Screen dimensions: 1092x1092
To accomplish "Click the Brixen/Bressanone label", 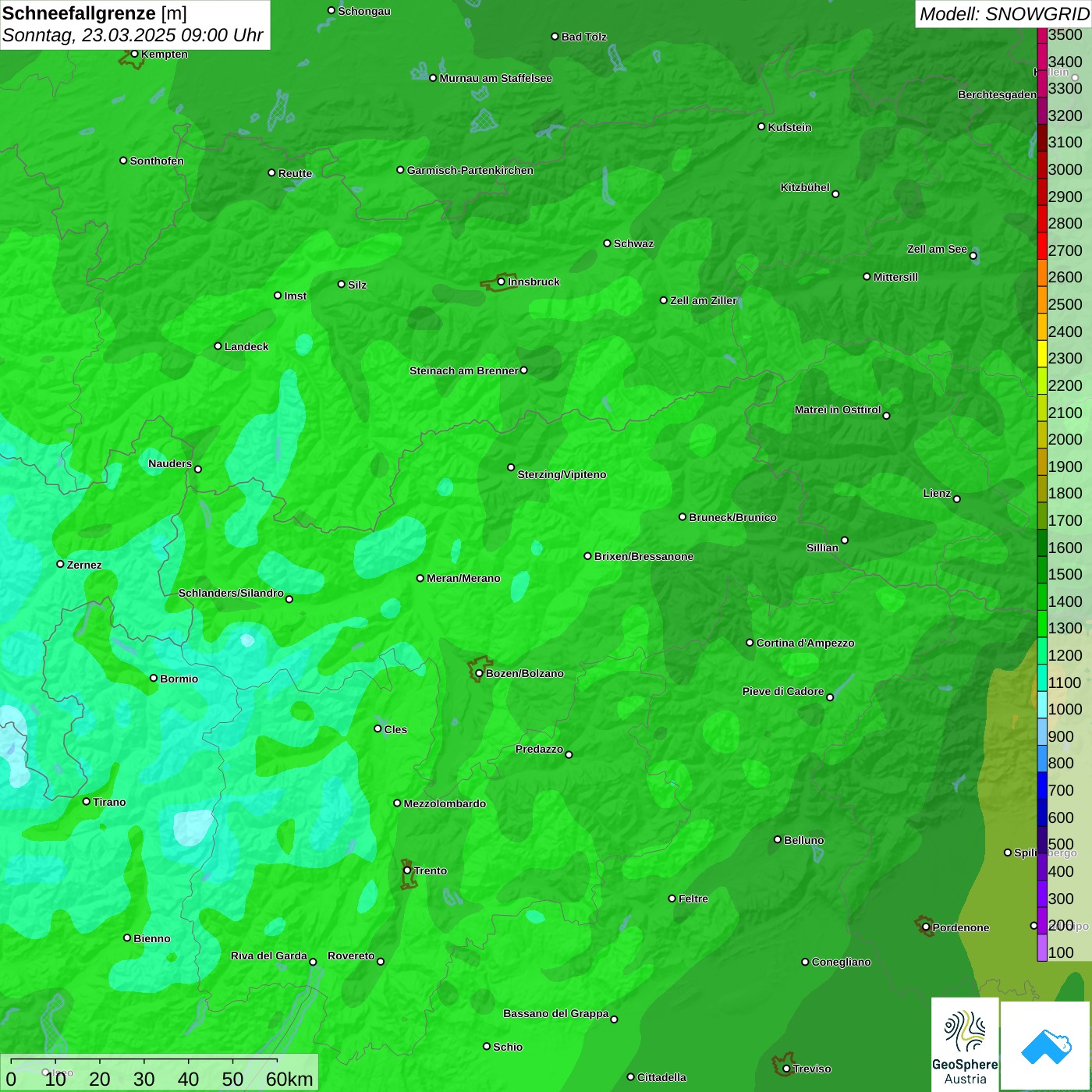I will (x=643, y=556).
